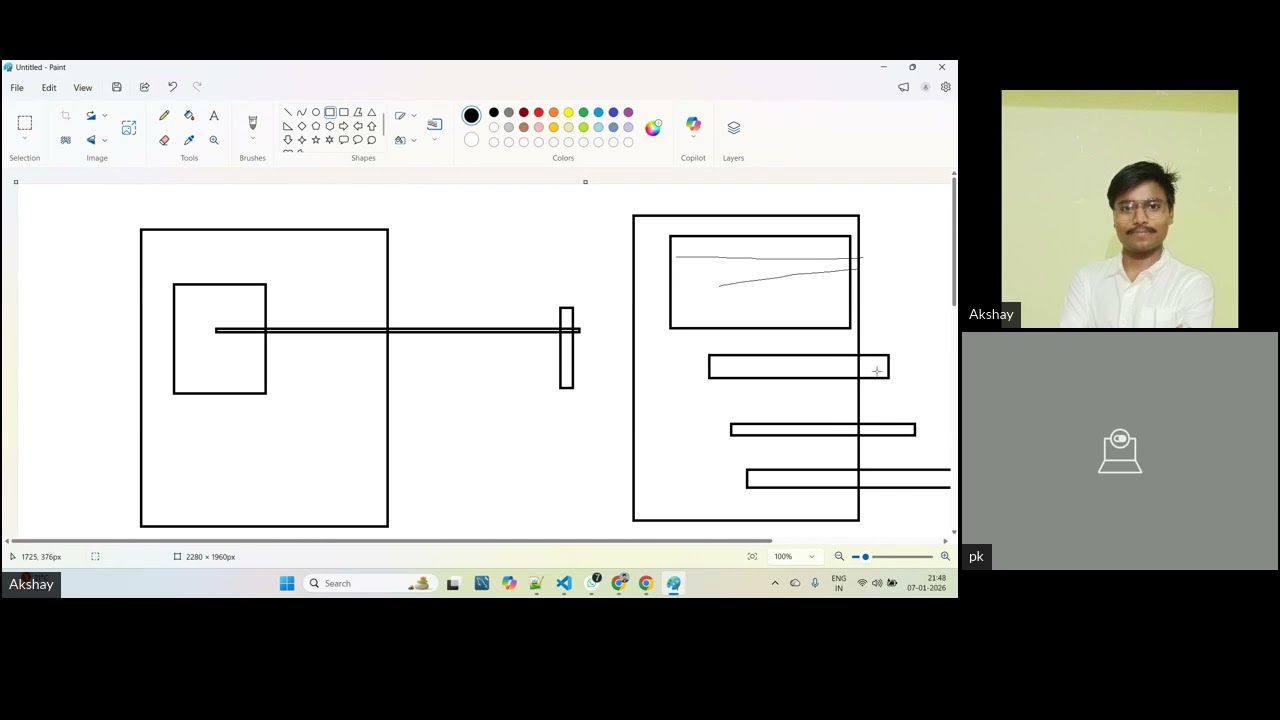The image size is (1280, 720).
Task: Select the Oval shape
Action: point(316,113)
